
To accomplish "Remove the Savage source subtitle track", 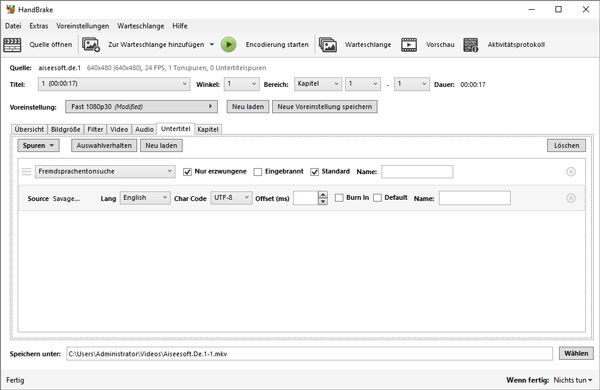I will pyautogui.click(x=571, y=198).
